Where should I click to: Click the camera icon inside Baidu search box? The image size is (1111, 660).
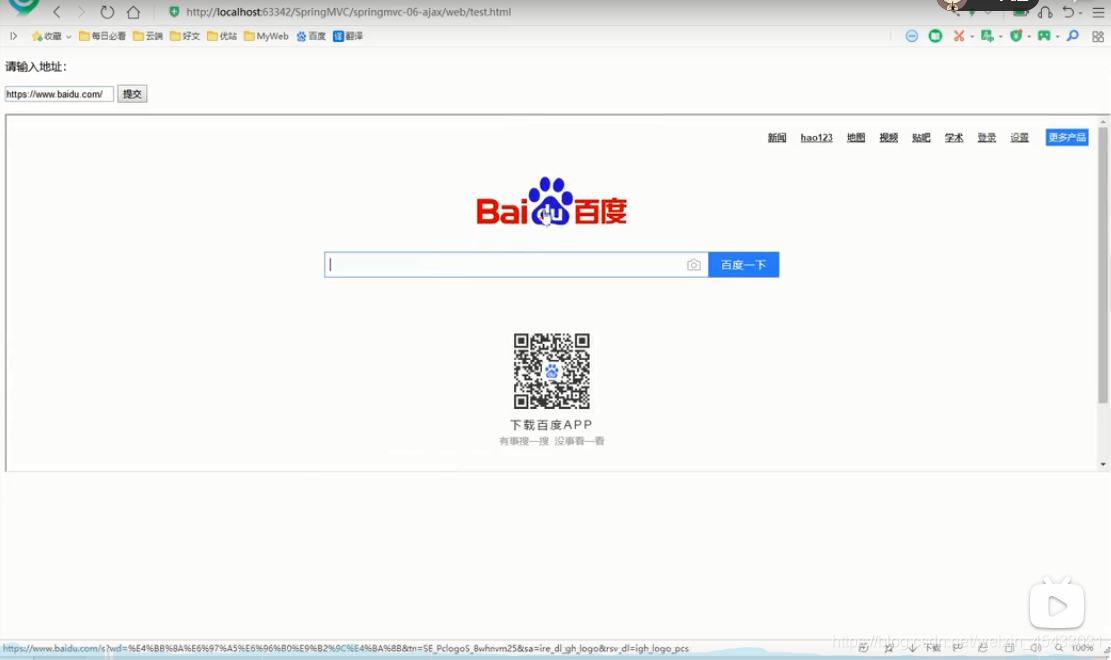point(694,264)
